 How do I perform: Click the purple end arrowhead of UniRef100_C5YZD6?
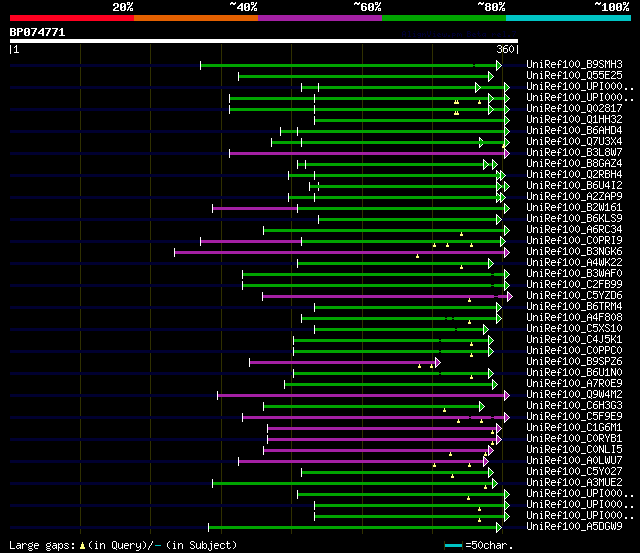pos(510,297)
